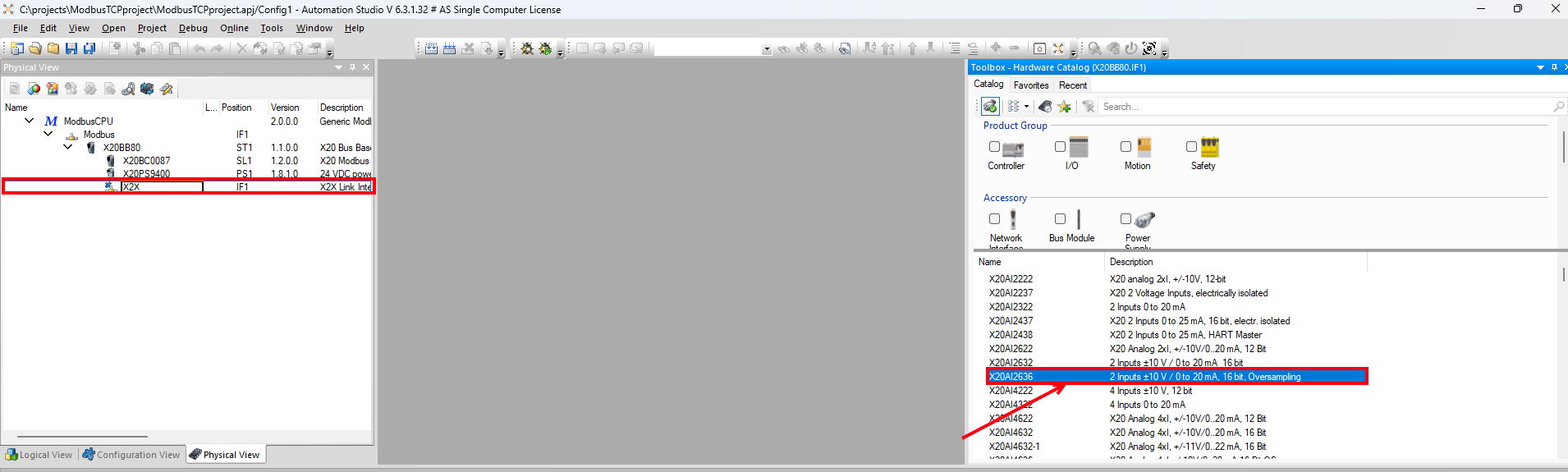Click the warm restart power icon
The image size is (1568, 472).
(1131, 48)
